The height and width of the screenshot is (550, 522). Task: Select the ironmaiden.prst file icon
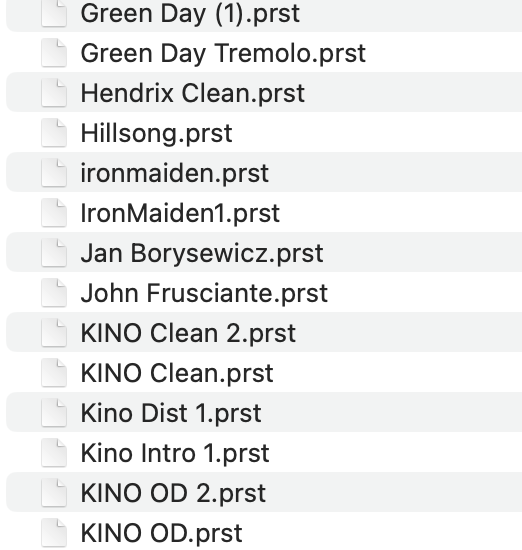click(x=54, y=173)
